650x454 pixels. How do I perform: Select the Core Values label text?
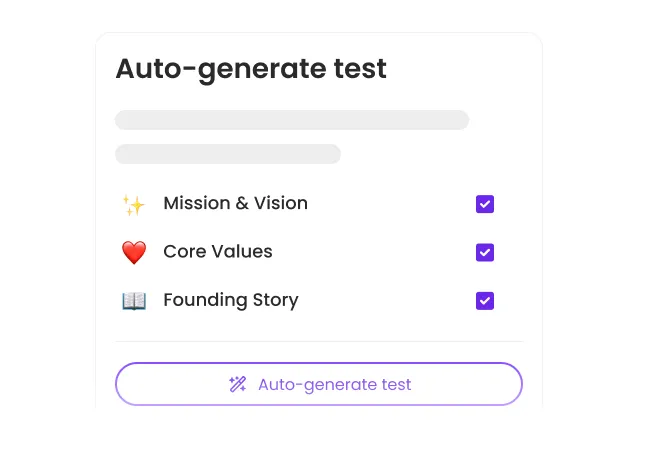(x=217, y=252)
